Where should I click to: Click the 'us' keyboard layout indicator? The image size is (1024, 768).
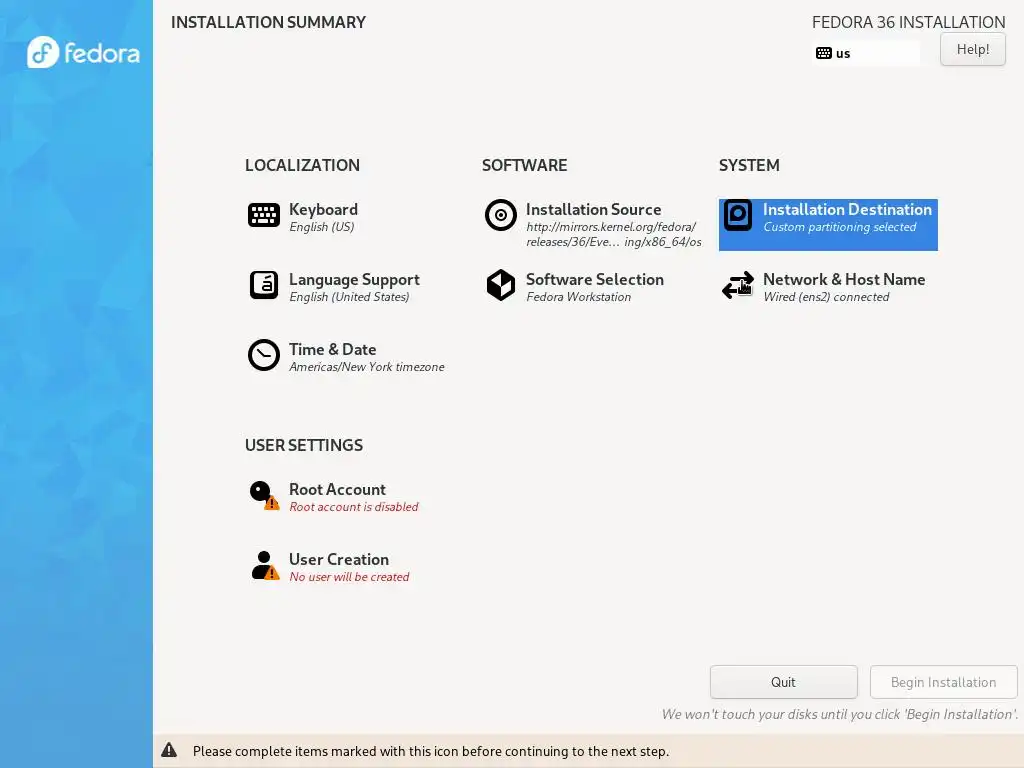click(x=866, y=53)
